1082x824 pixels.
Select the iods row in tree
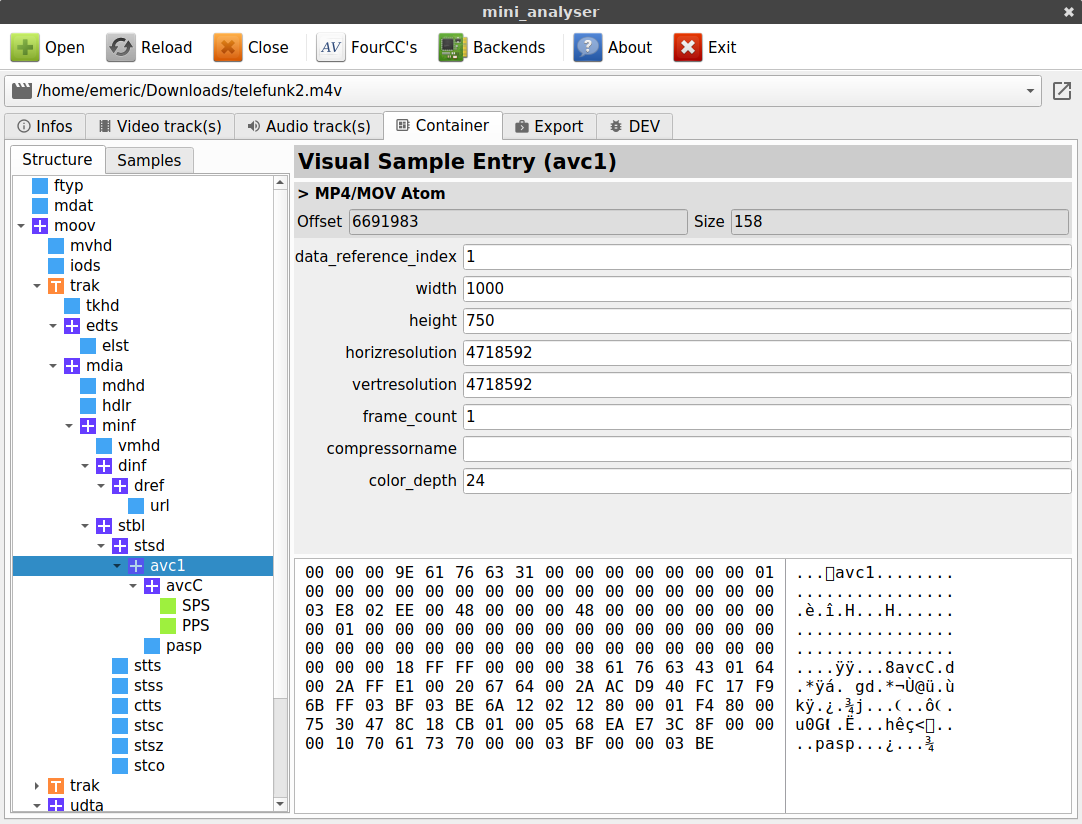(x=143, y=266)
